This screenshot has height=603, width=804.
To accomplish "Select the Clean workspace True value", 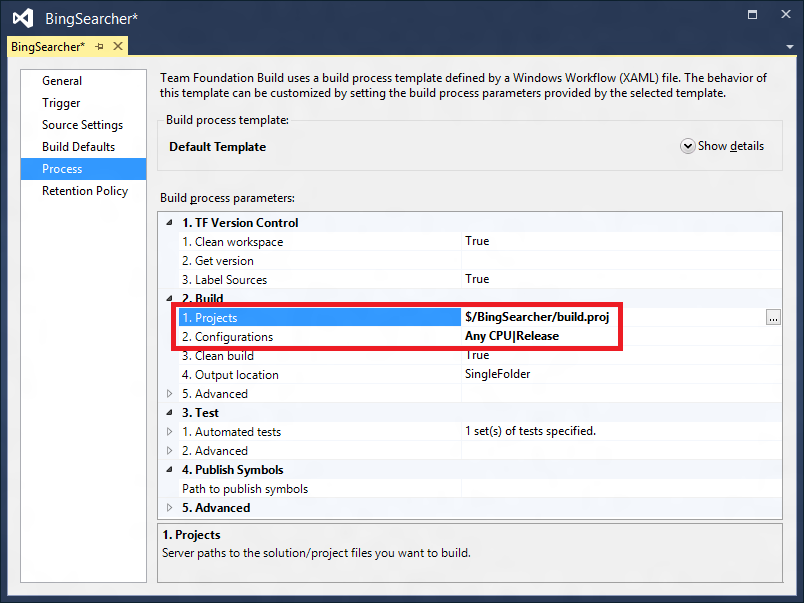I will click(x=477, y=242).
